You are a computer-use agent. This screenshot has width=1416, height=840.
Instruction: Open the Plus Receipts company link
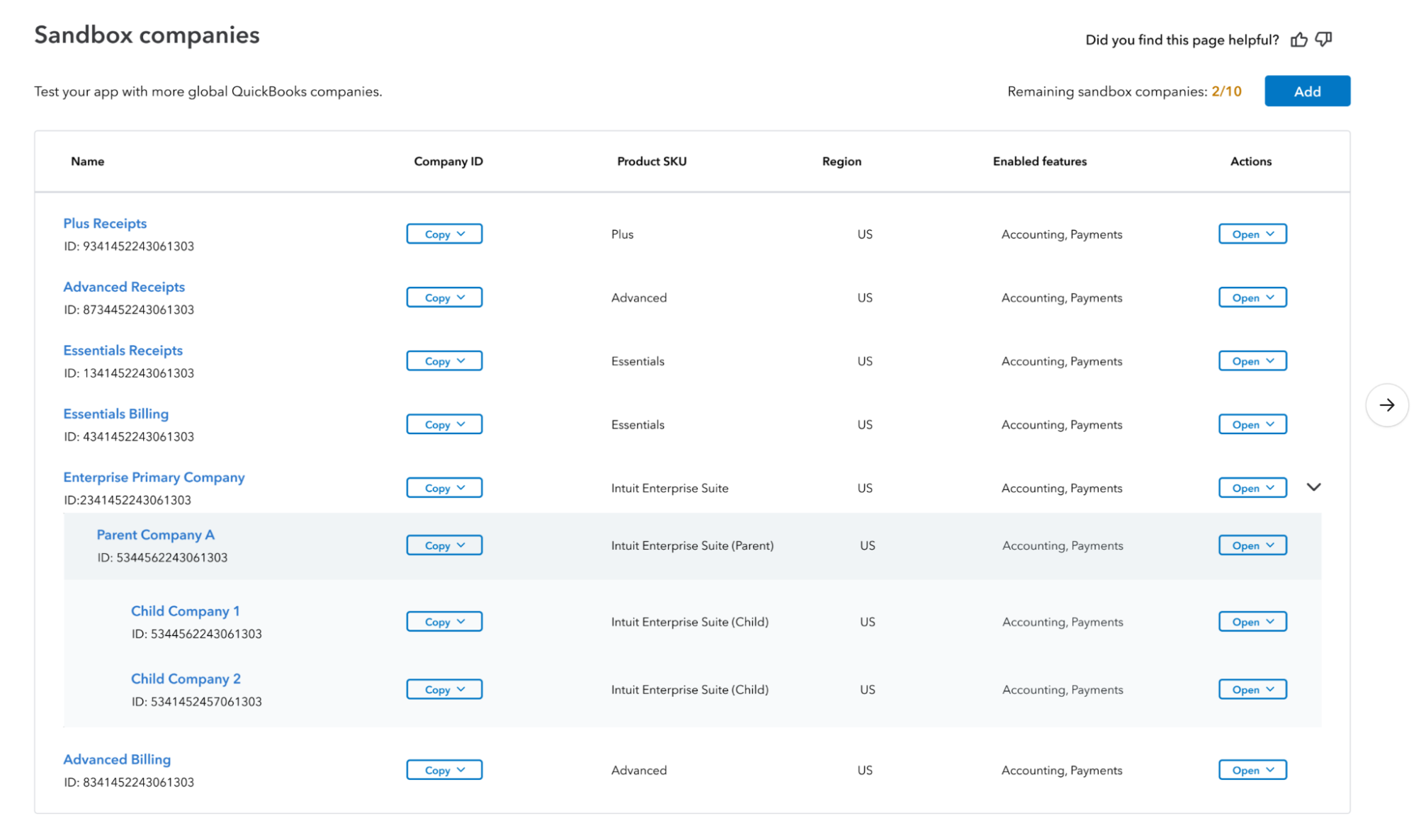(105, 223)
